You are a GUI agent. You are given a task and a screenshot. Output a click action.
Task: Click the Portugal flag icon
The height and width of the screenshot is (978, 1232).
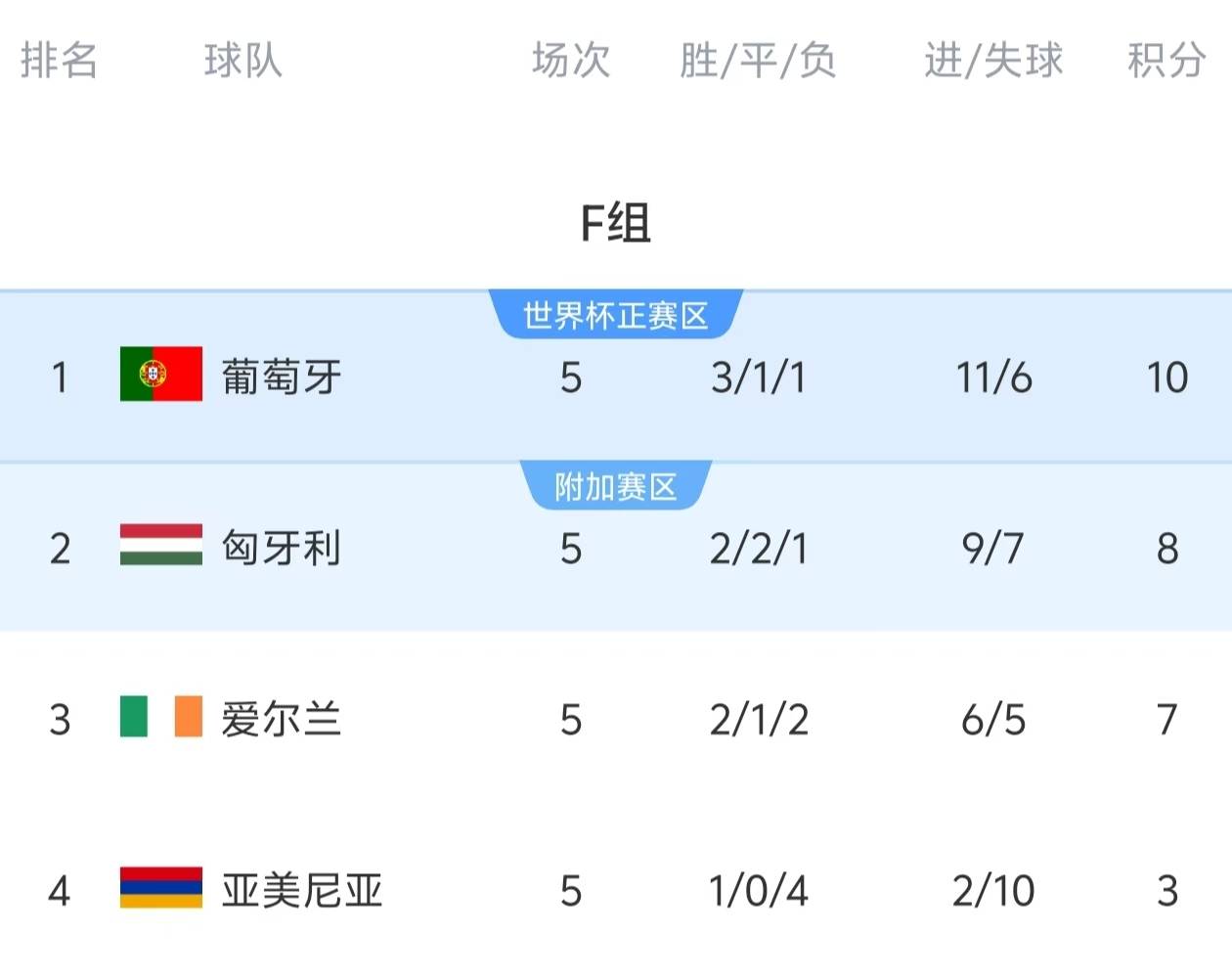pos(161,374)
